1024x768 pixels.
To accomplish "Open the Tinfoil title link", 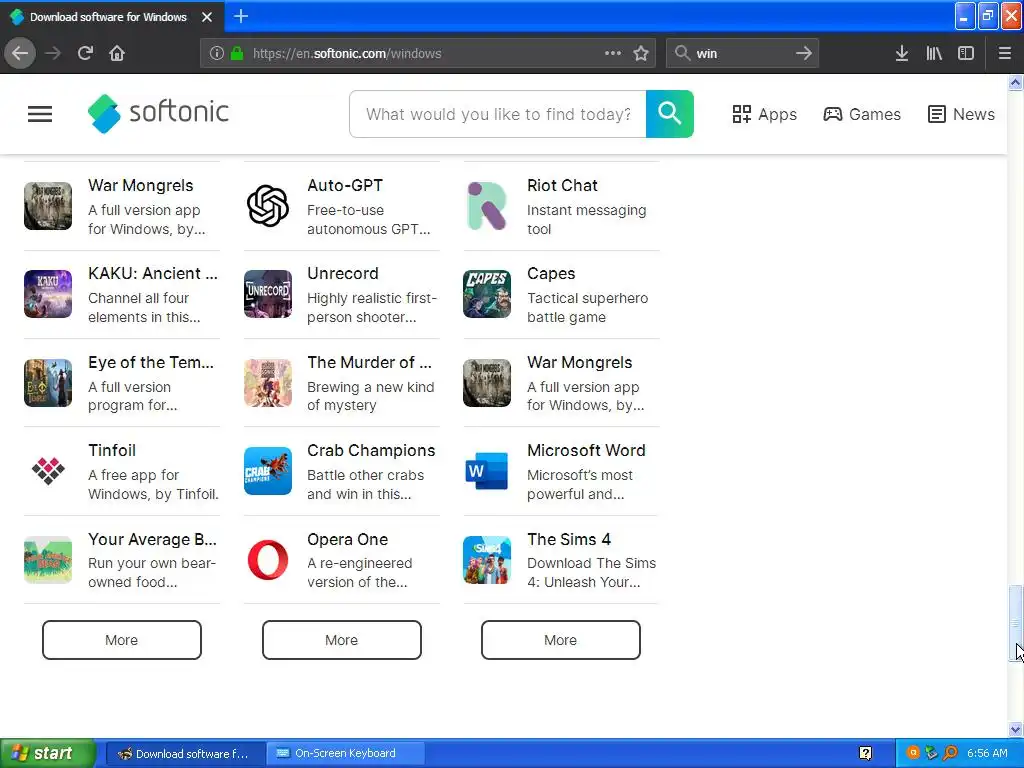I will coord(112,451).
